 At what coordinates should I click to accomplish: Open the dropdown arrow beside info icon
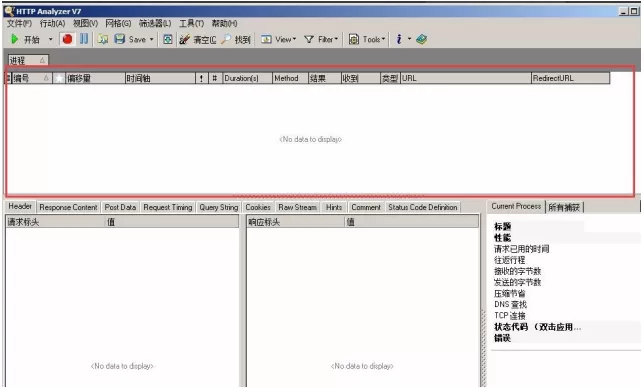pos(409,39)
